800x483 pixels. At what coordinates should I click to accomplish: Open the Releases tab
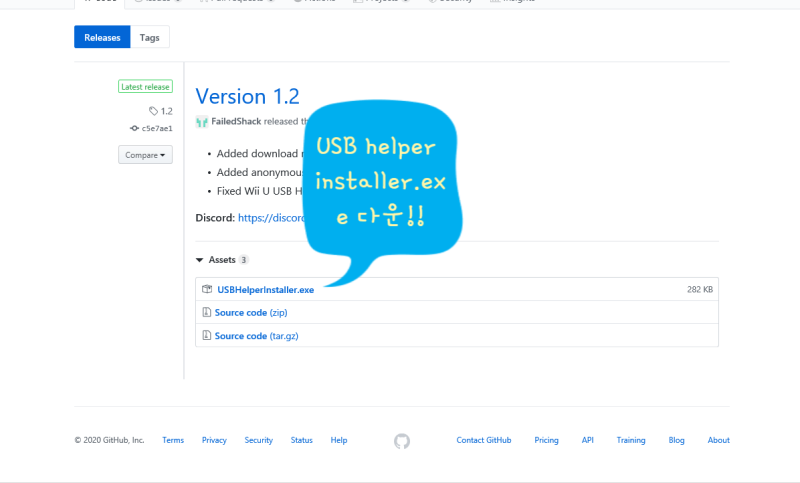point(102,37)
